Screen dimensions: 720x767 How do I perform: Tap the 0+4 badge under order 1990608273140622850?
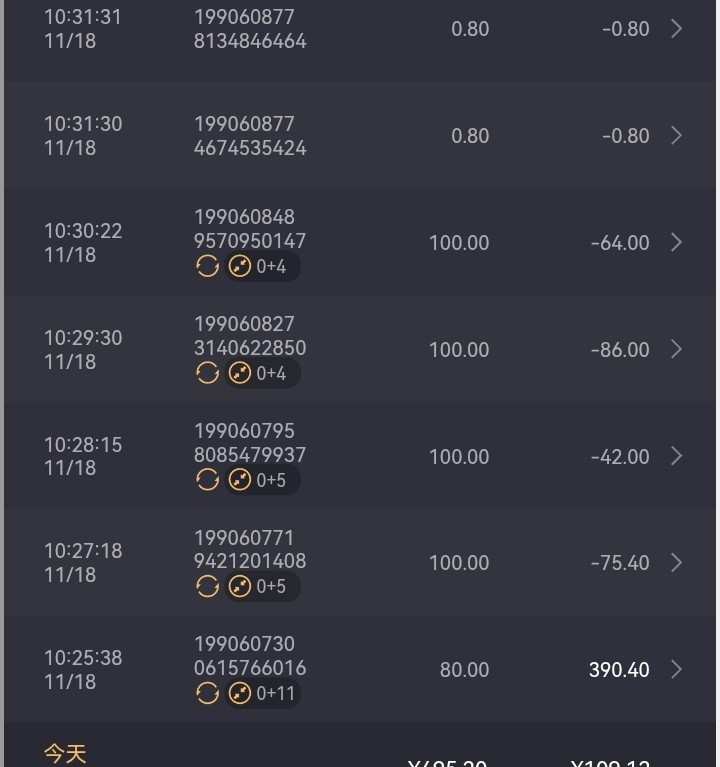coord(262,373)
